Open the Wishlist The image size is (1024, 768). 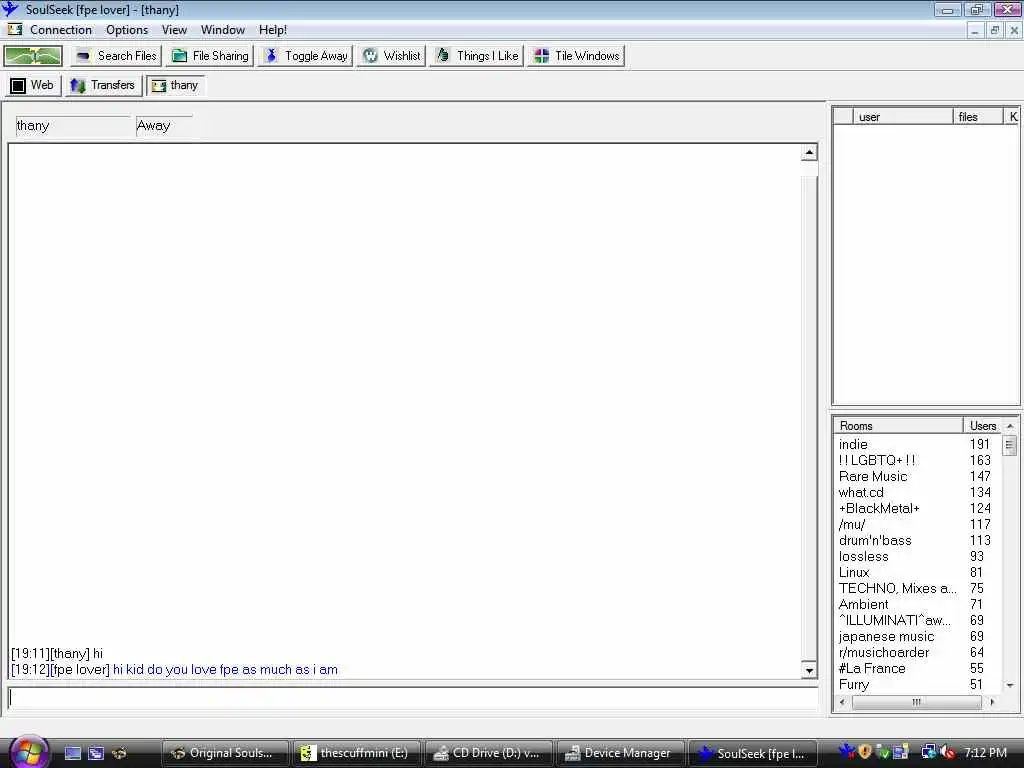(x=392, y=56)
